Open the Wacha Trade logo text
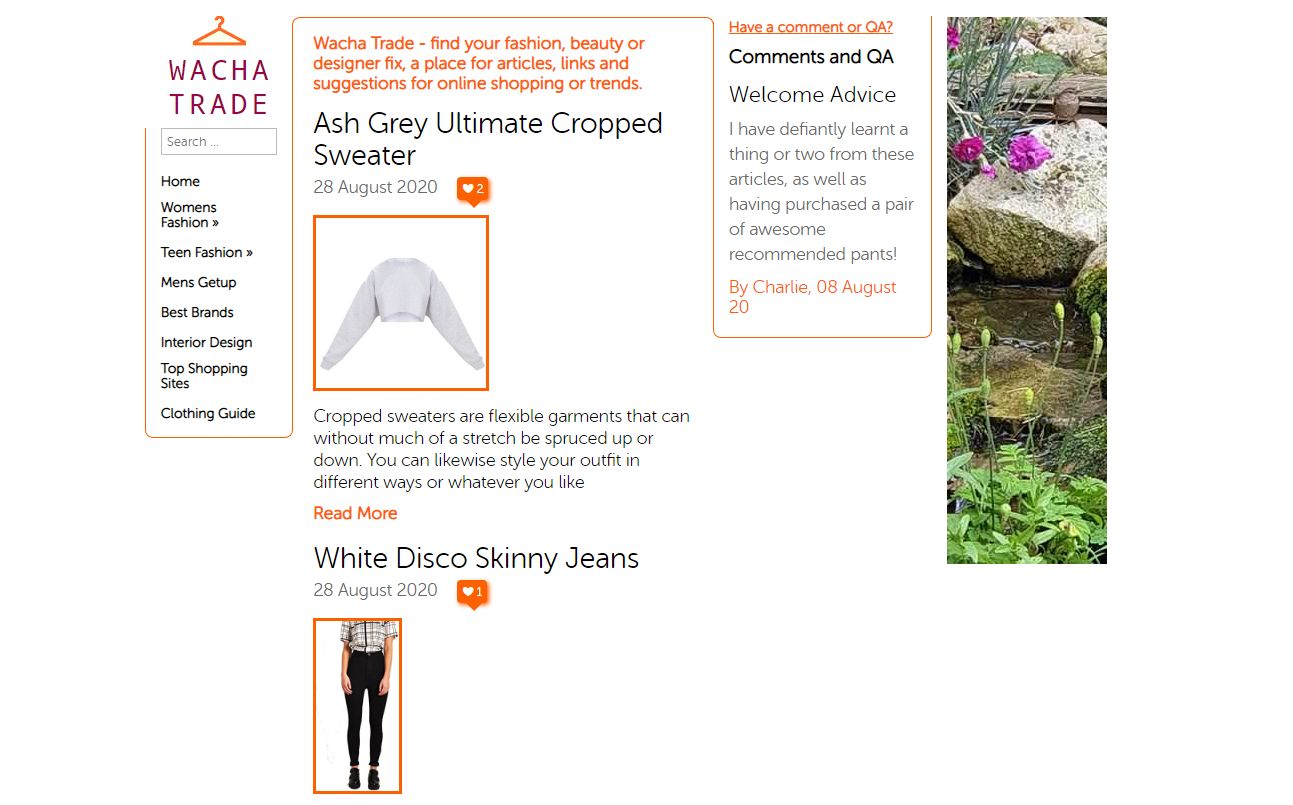 click(219, 87)
